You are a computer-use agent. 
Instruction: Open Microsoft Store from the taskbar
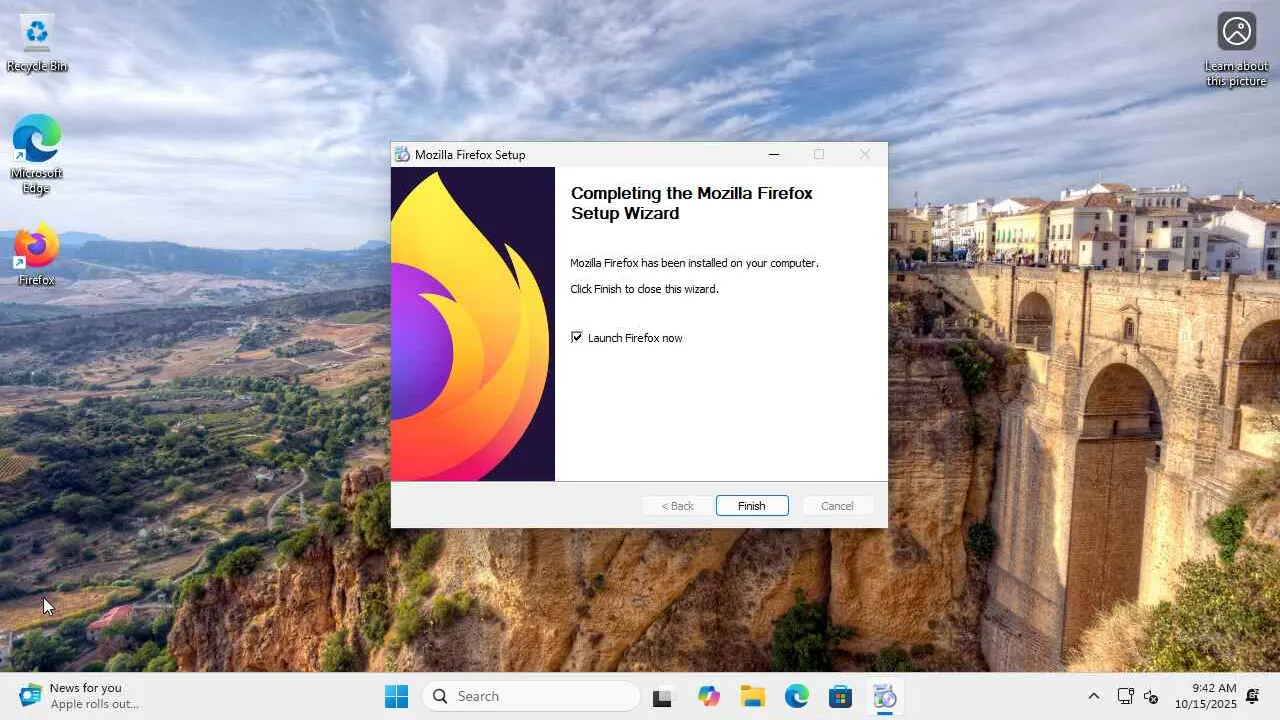pyautogui.click(x=841, y=696)
